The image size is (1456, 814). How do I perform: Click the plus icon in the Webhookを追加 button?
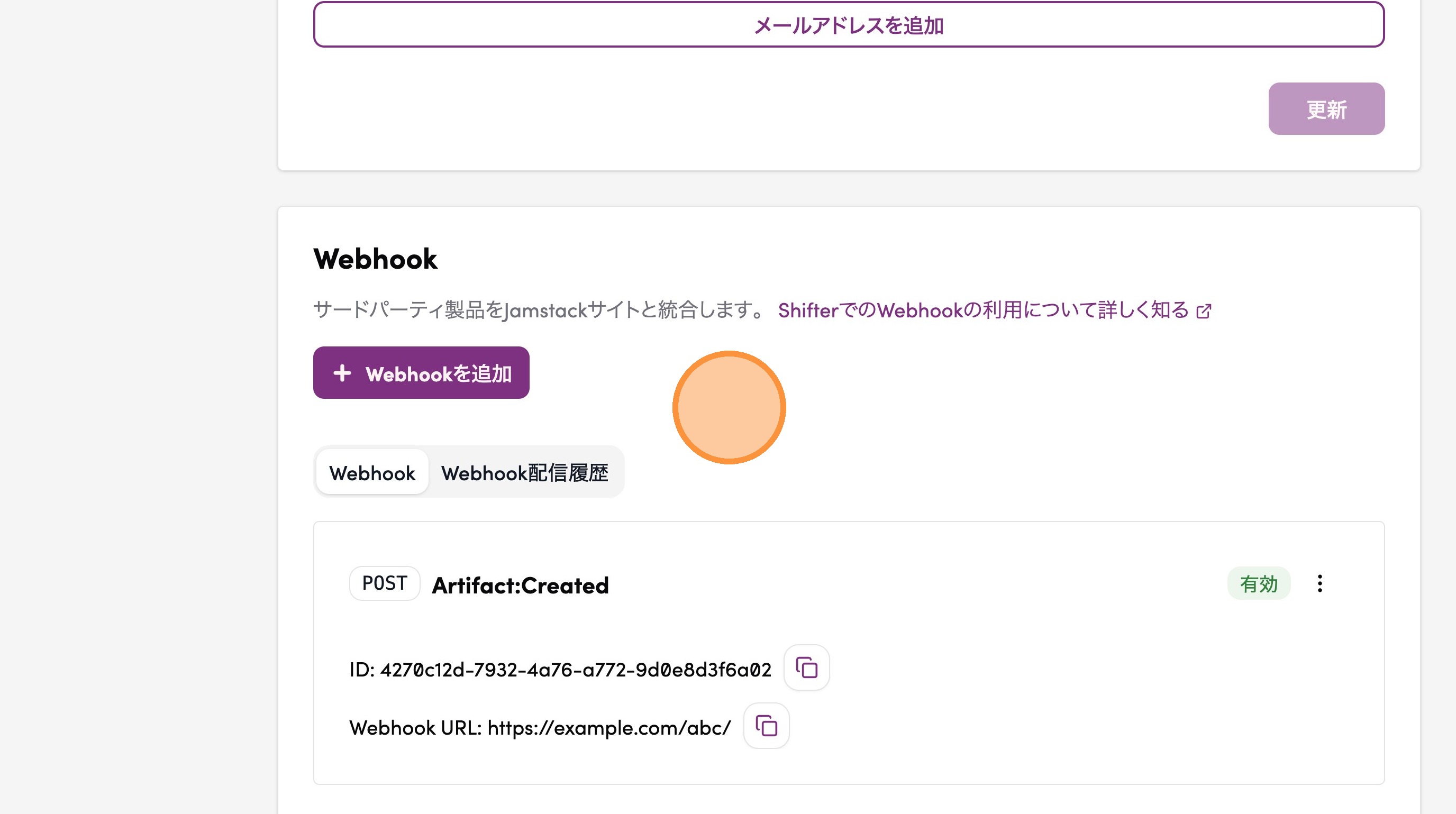click(342, 373)
